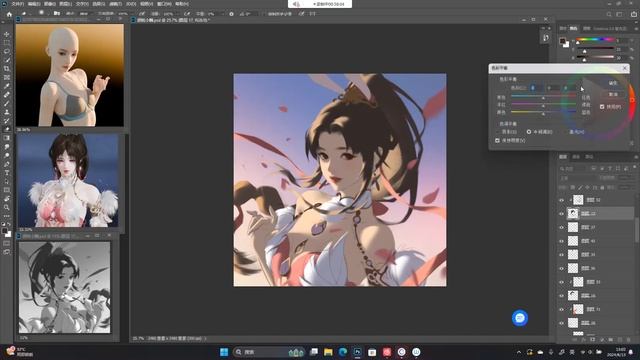Click the first Color Levels input field
This screenshot has height=360, width=640.
(536, 88)
